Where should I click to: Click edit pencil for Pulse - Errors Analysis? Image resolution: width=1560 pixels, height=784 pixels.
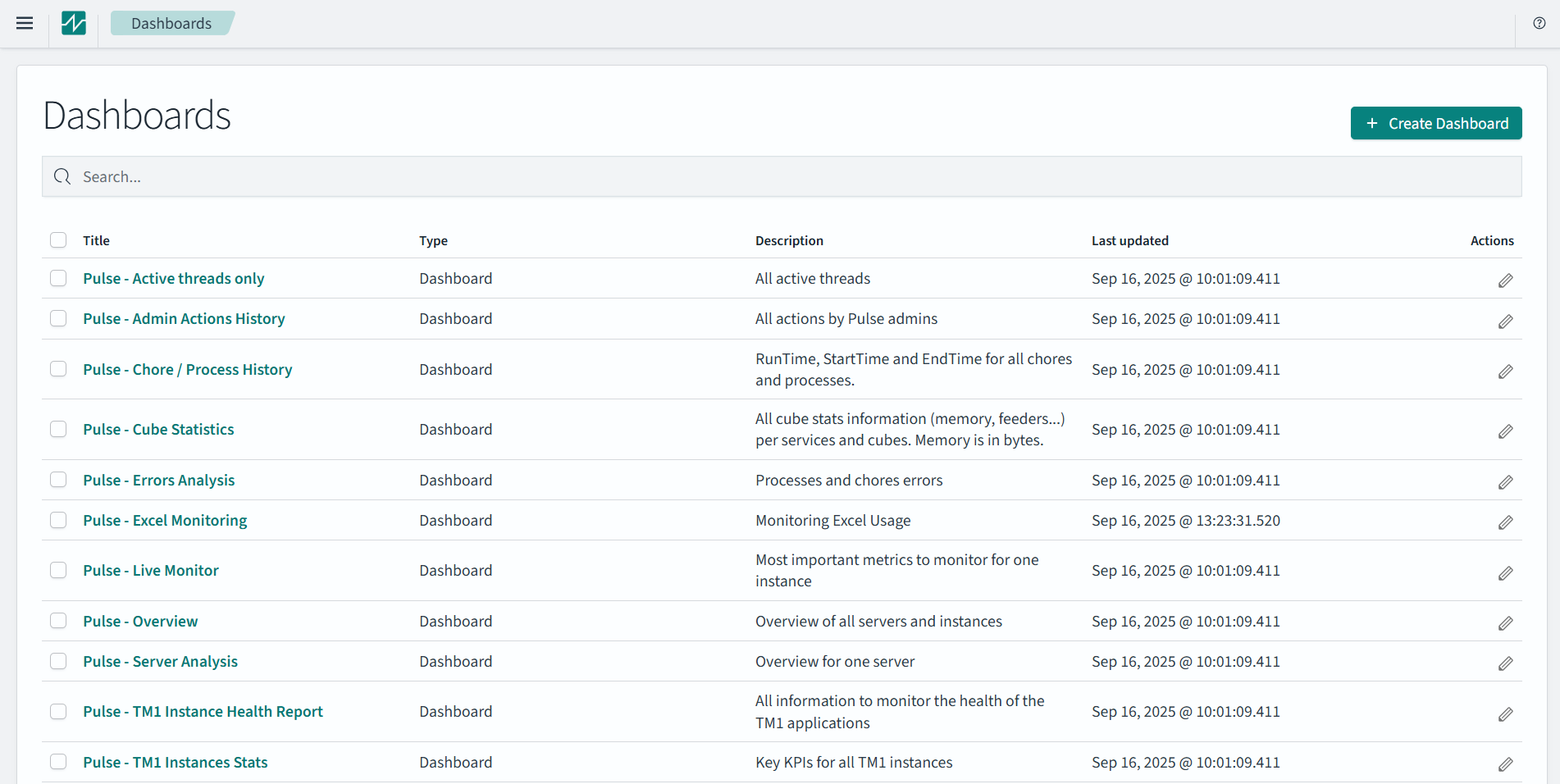(x=1505, y=482)
